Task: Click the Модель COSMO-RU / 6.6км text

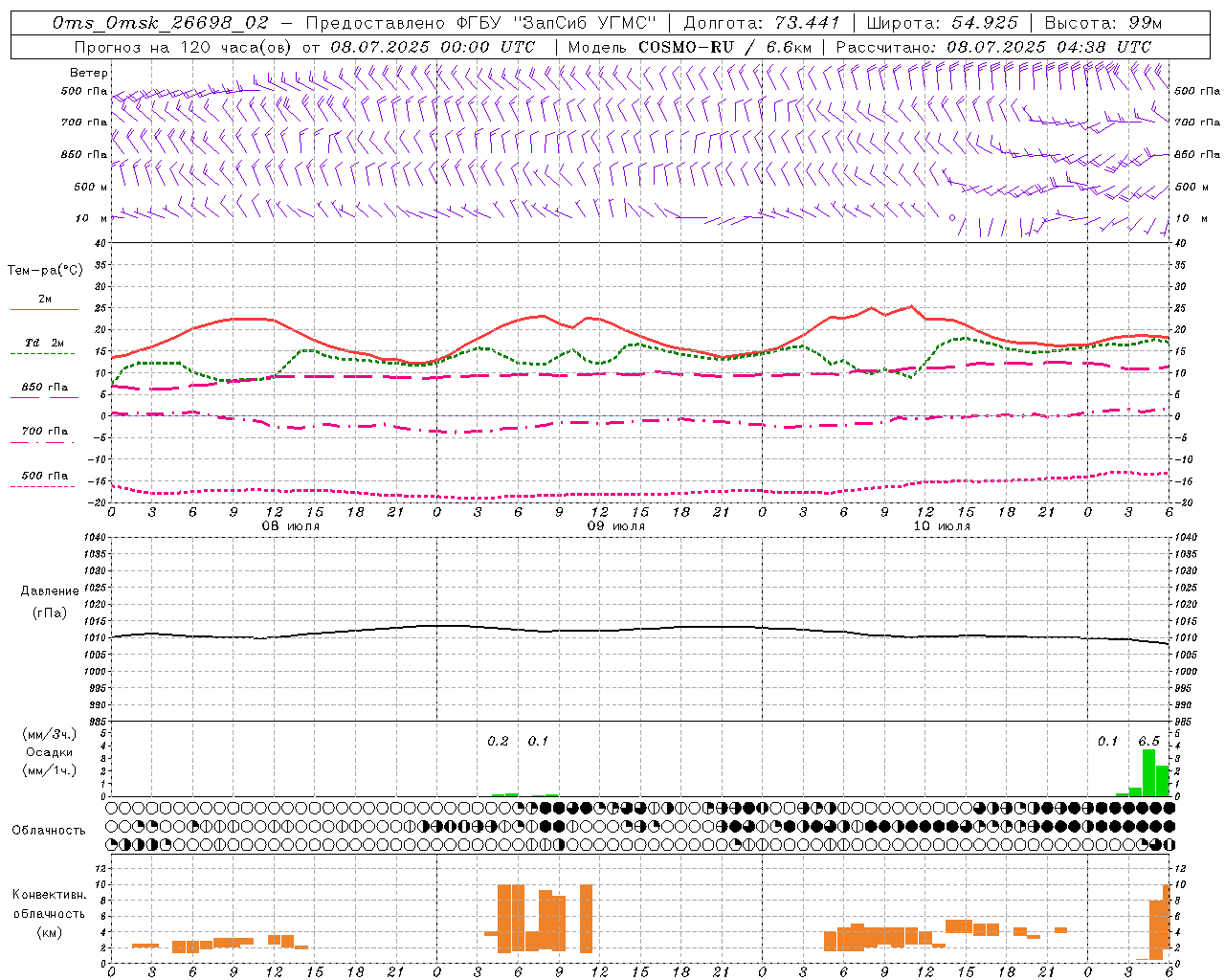Action: click(690, 47)
